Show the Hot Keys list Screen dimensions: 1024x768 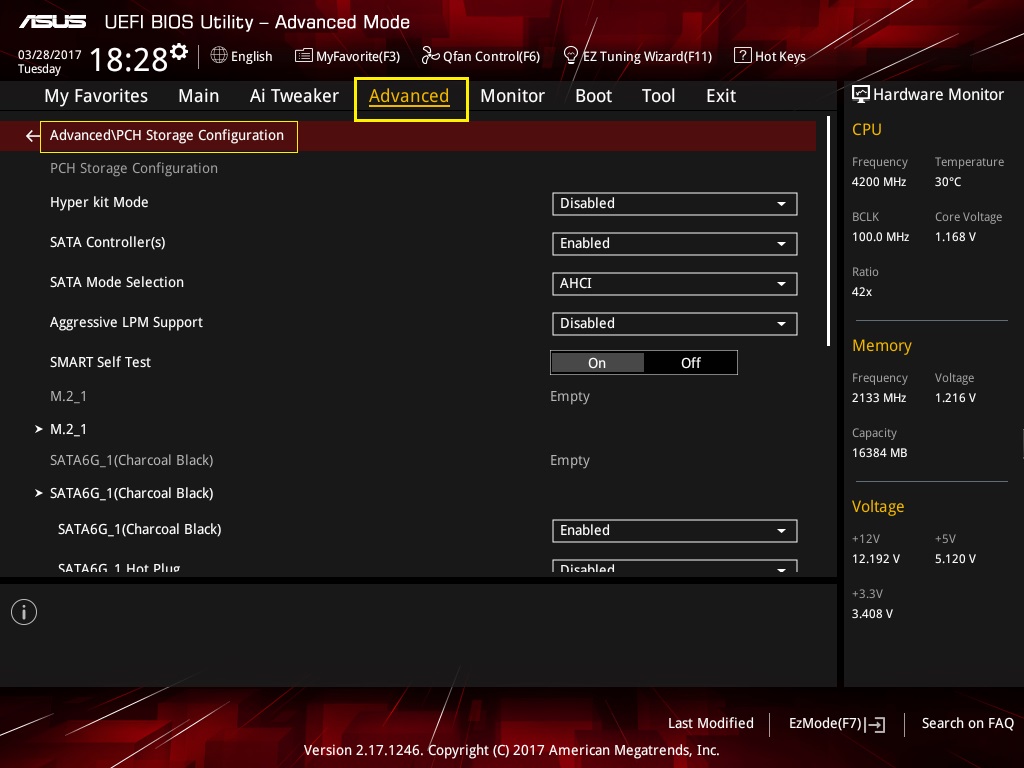point(770,56)
